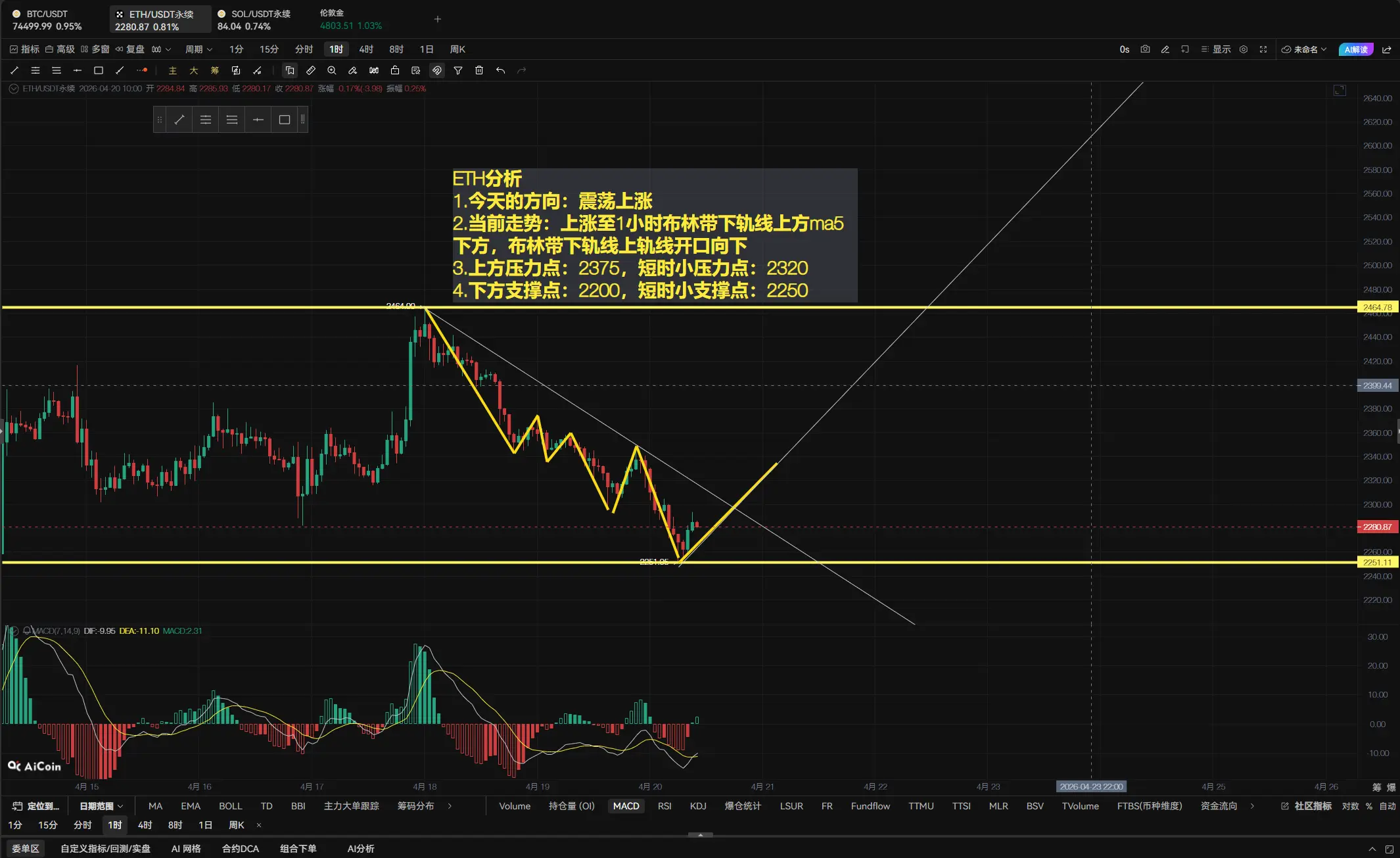The height and width of the screenshot is (858, 1400).
Task: Open the filter funnel icon
Action: click(458, 70)
